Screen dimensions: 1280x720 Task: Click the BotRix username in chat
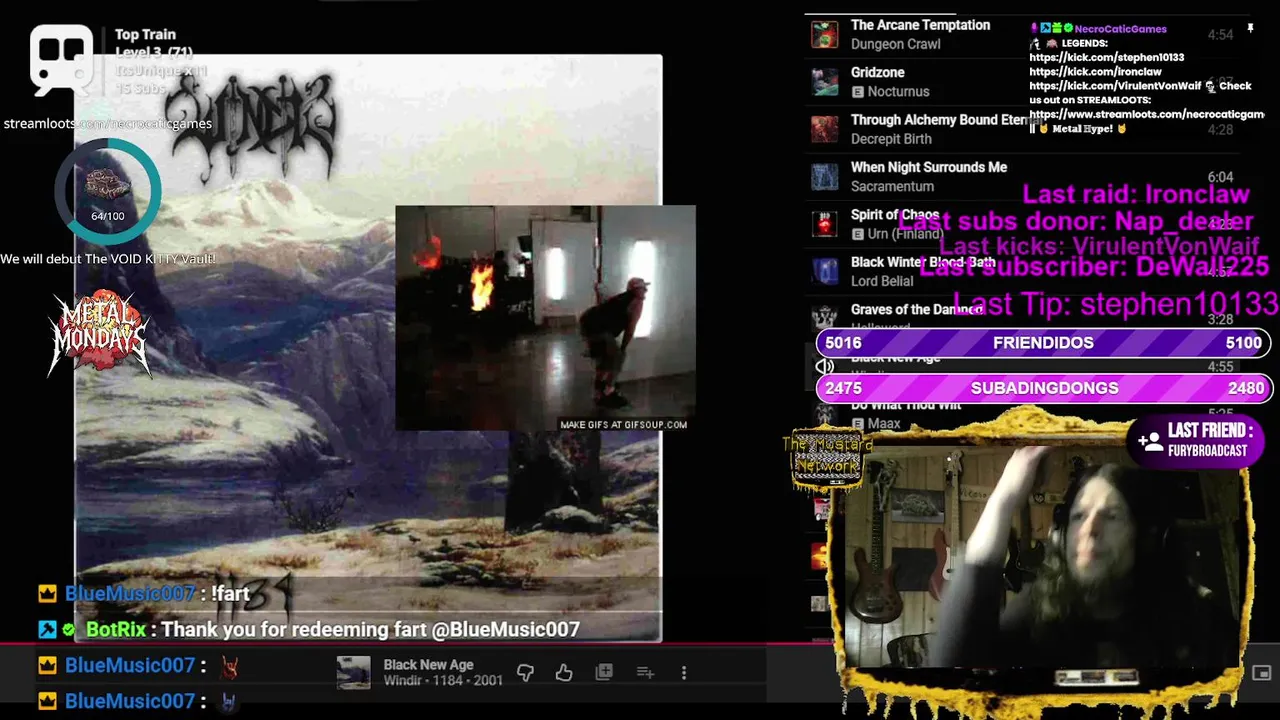click(116, 630)
